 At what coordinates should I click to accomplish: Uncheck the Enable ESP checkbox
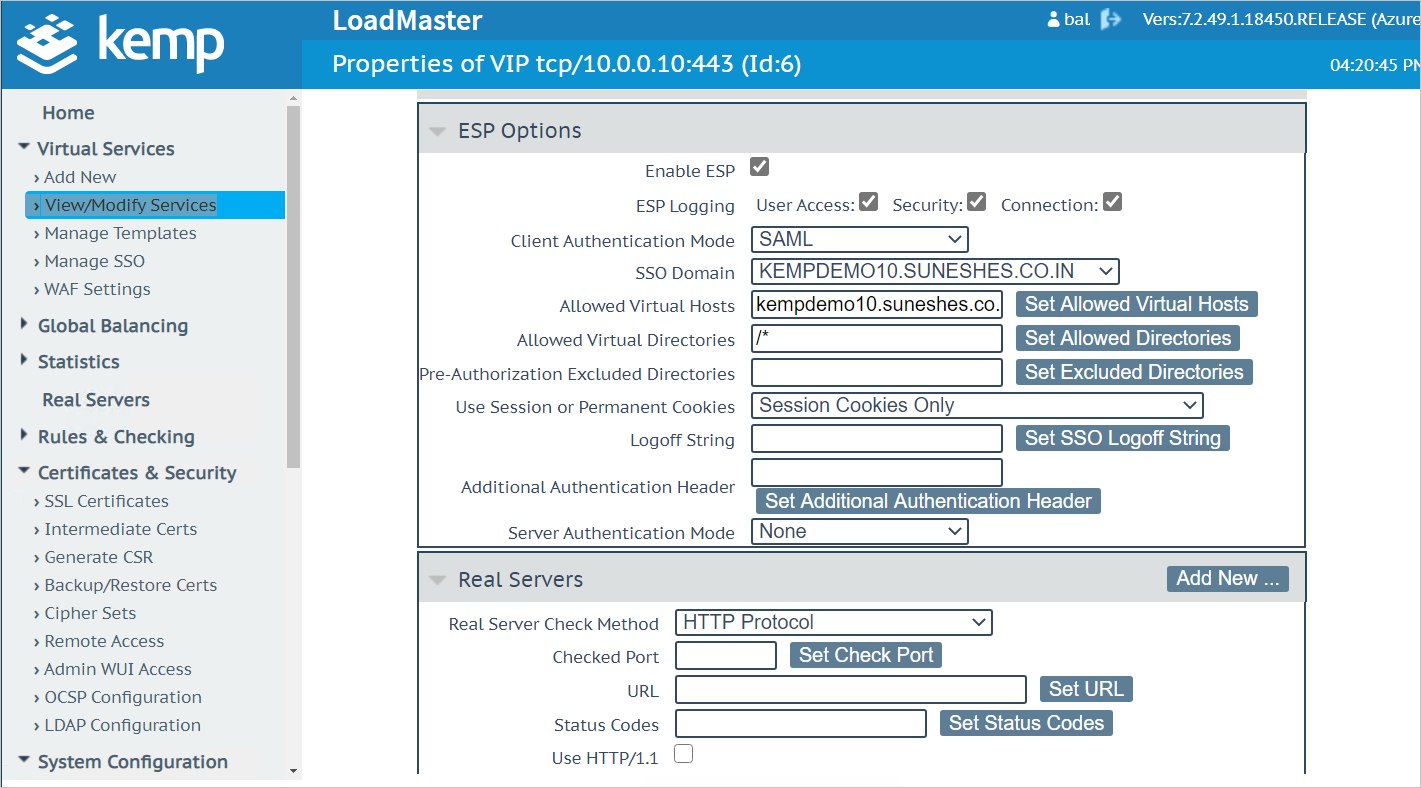pos(757,167)
